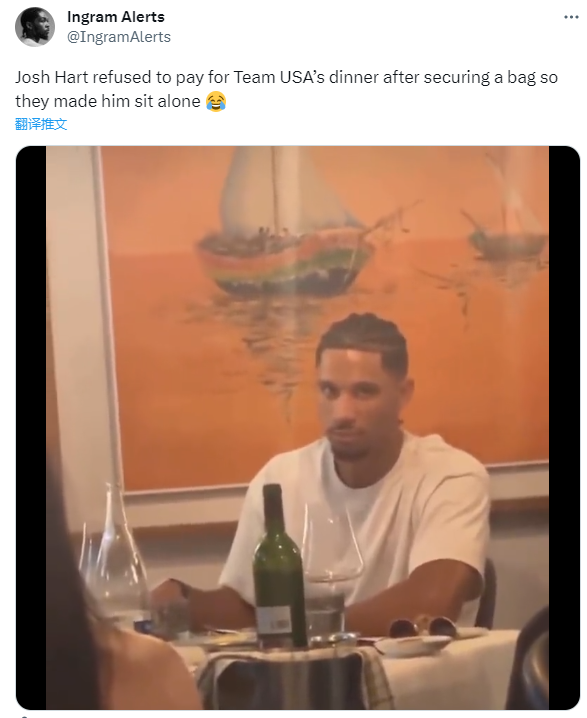Click the green wine bottle in video

click(x=278, y=568)
